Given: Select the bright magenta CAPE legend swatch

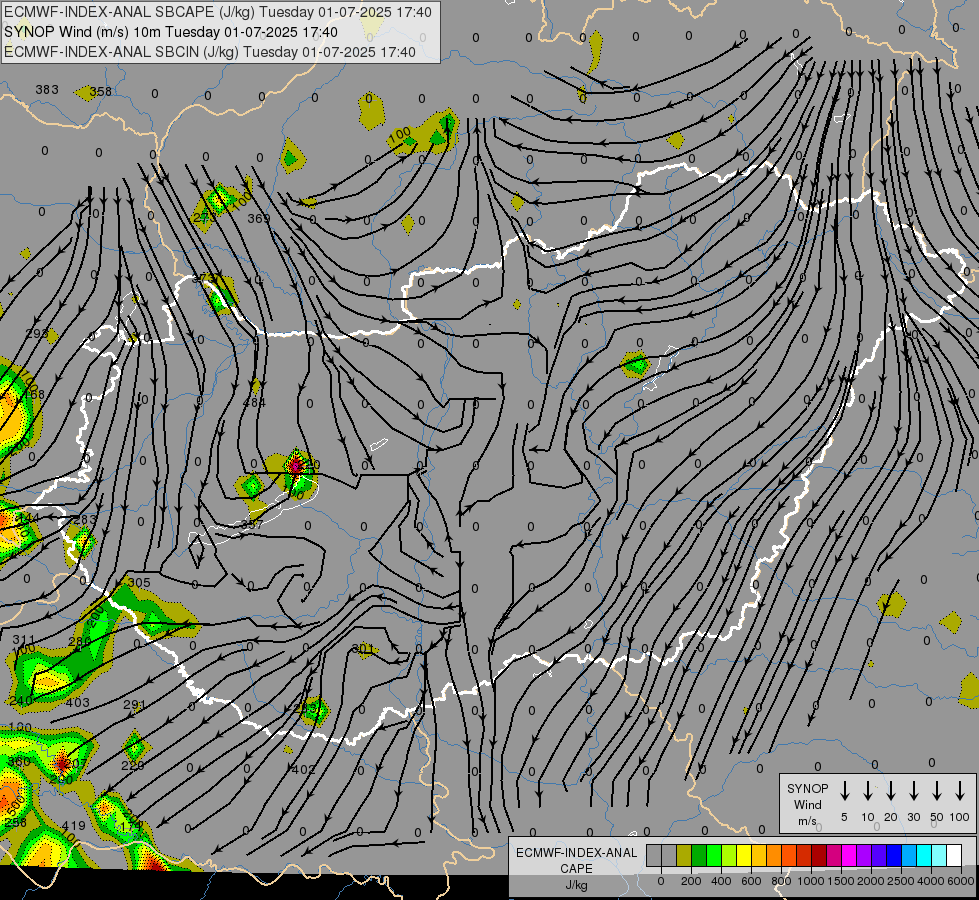Looking at the screenshot, I should [850, 855].
